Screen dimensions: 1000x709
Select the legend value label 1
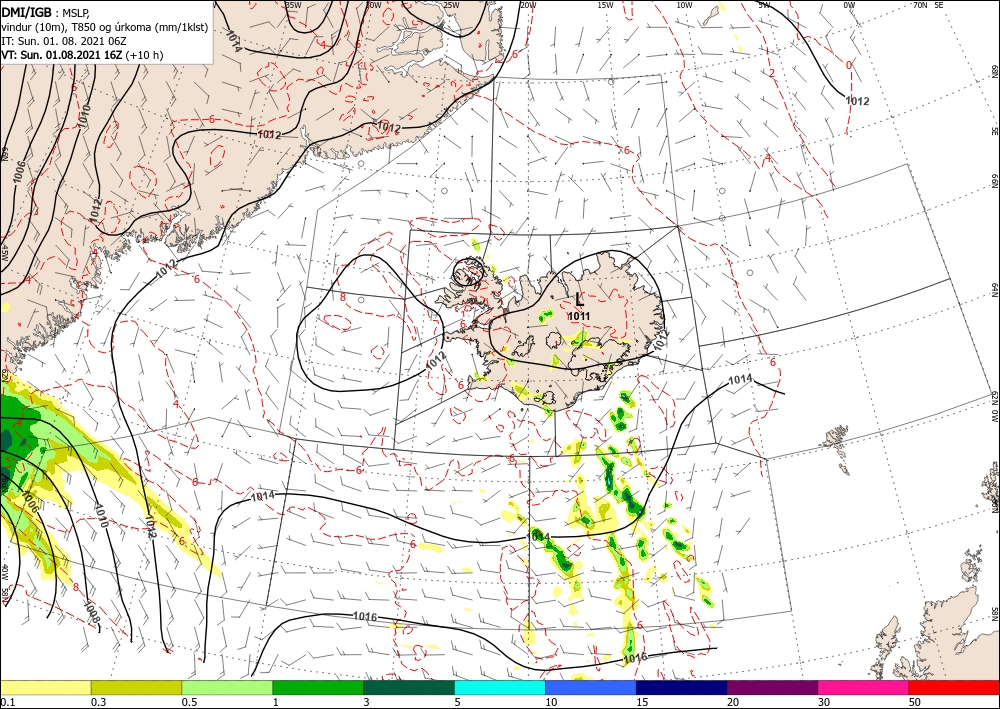click(276, 702)
